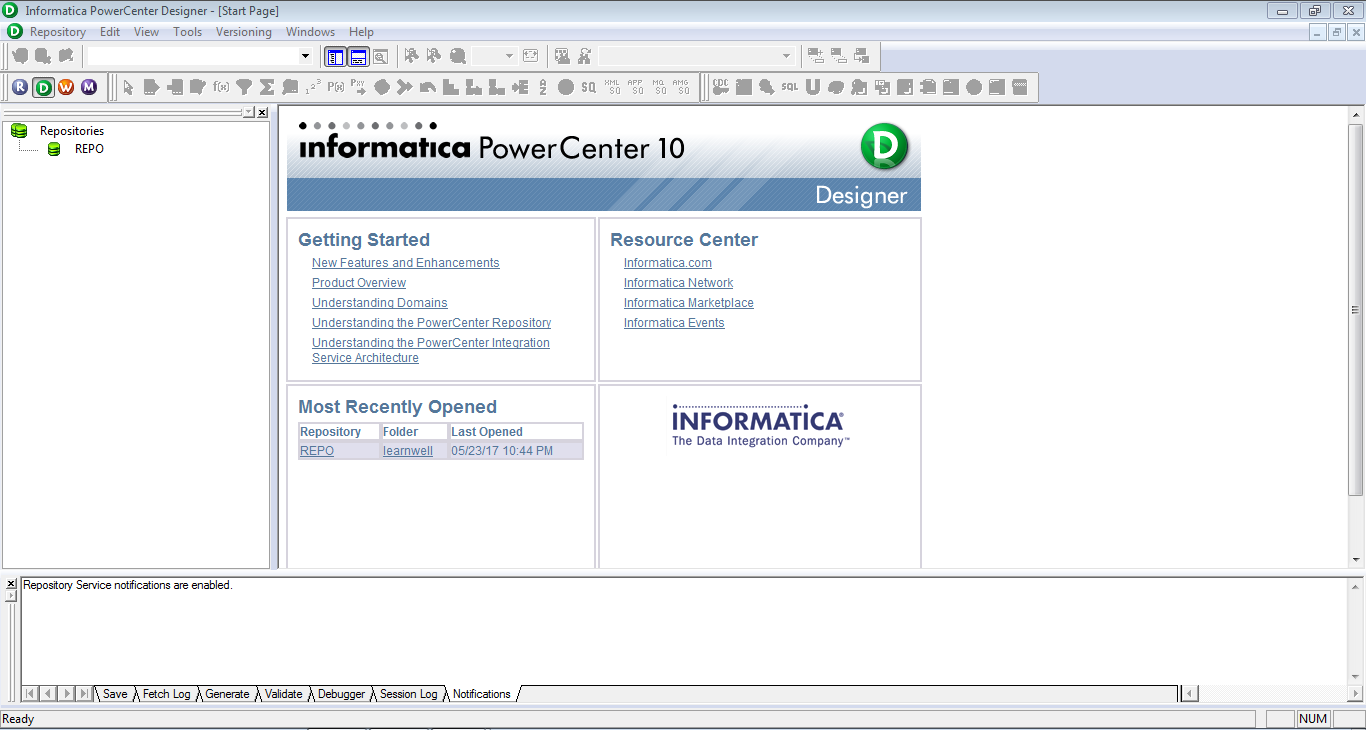This screenshot has width=1366, height=730.
Task: Select the P(x) Stored Procedure icon
Action: (x=336, y=87)
